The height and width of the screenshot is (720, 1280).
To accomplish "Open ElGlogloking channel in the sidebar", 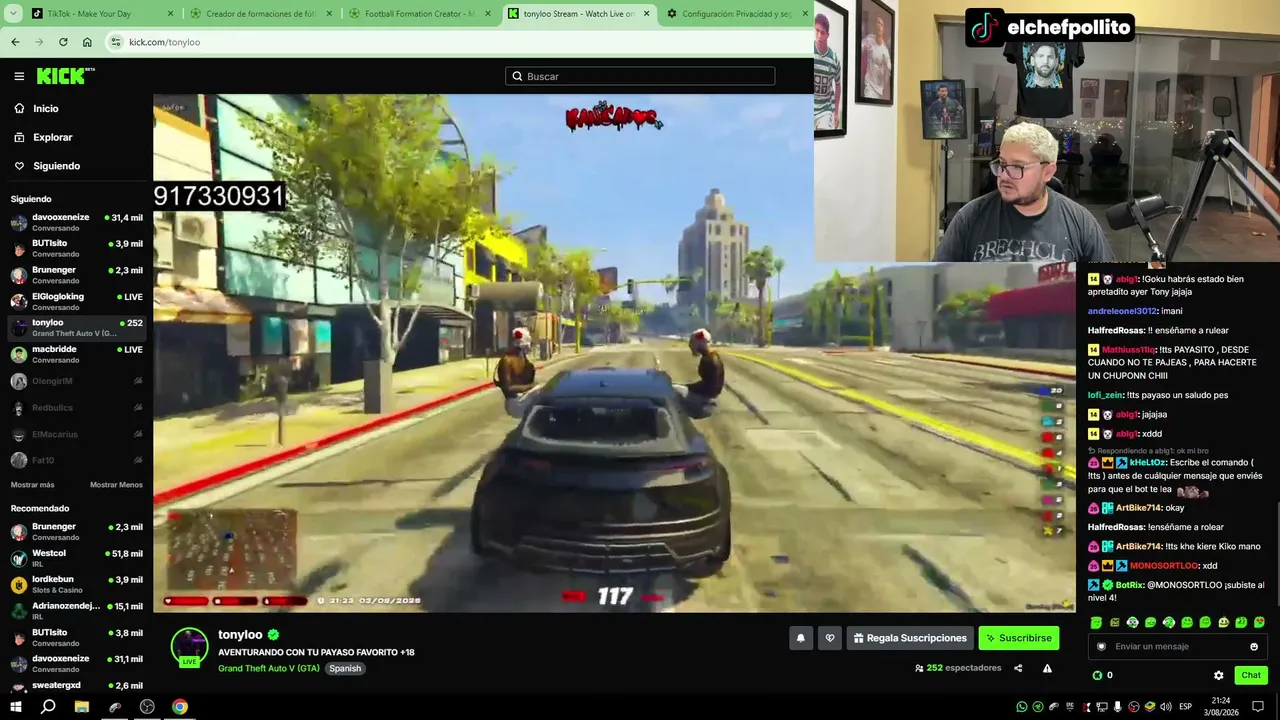I will click(76, 301).
